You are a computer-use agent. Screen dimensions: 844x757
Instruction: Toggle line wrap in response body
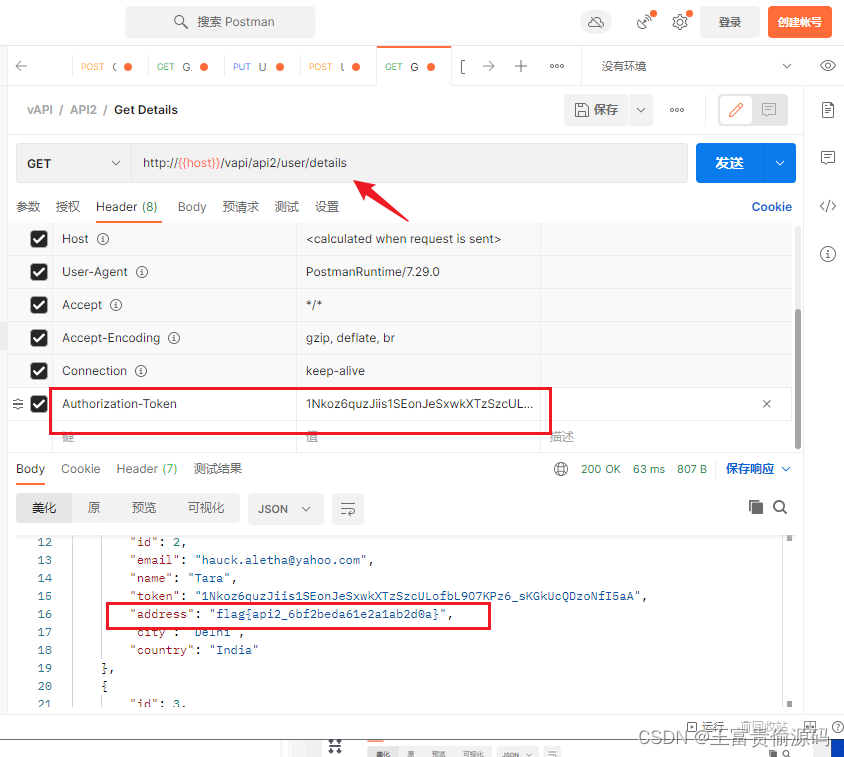(x=348, y=509)
